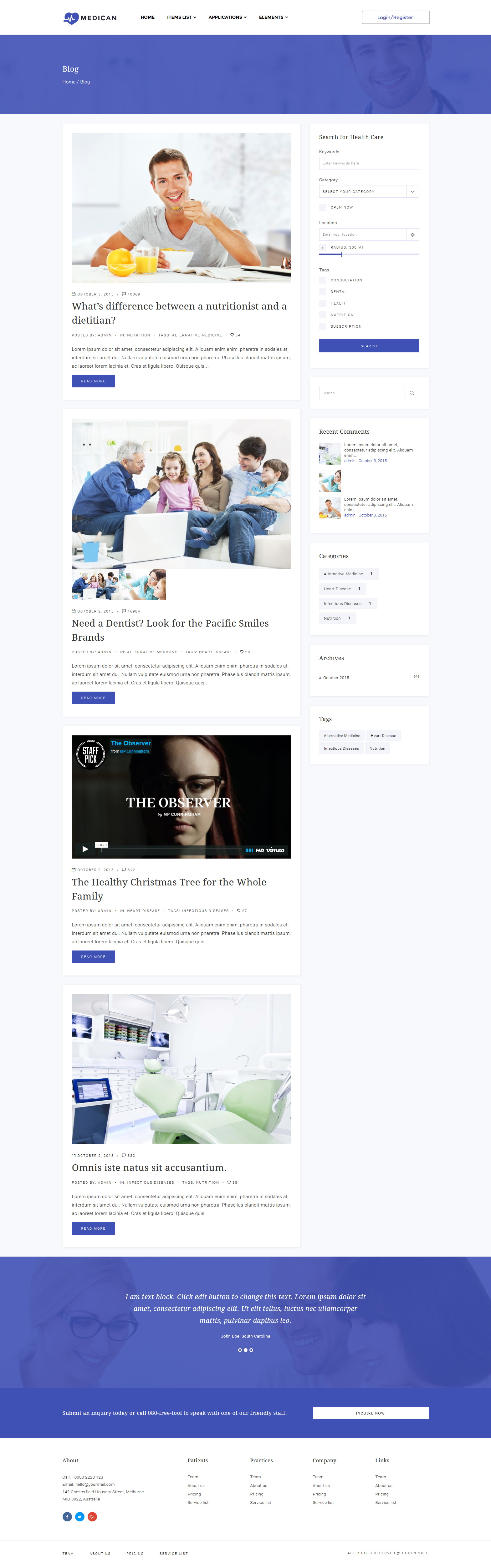The height and width of the screenshot is (1568, 491).
Task: Check the Subscription tag checkbox
Action: click(323, 326)
